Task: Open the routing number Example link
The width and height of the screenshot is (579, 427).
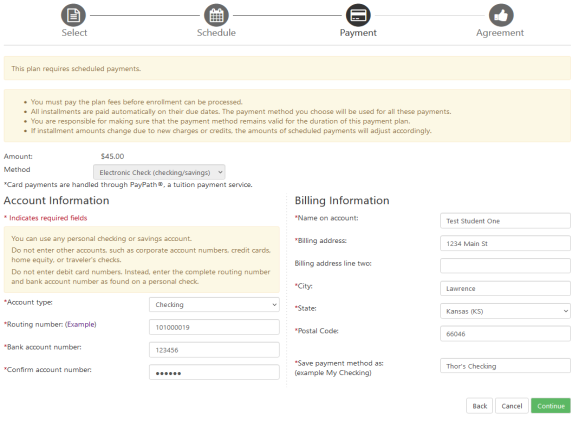Action: [x=81, y=324]
